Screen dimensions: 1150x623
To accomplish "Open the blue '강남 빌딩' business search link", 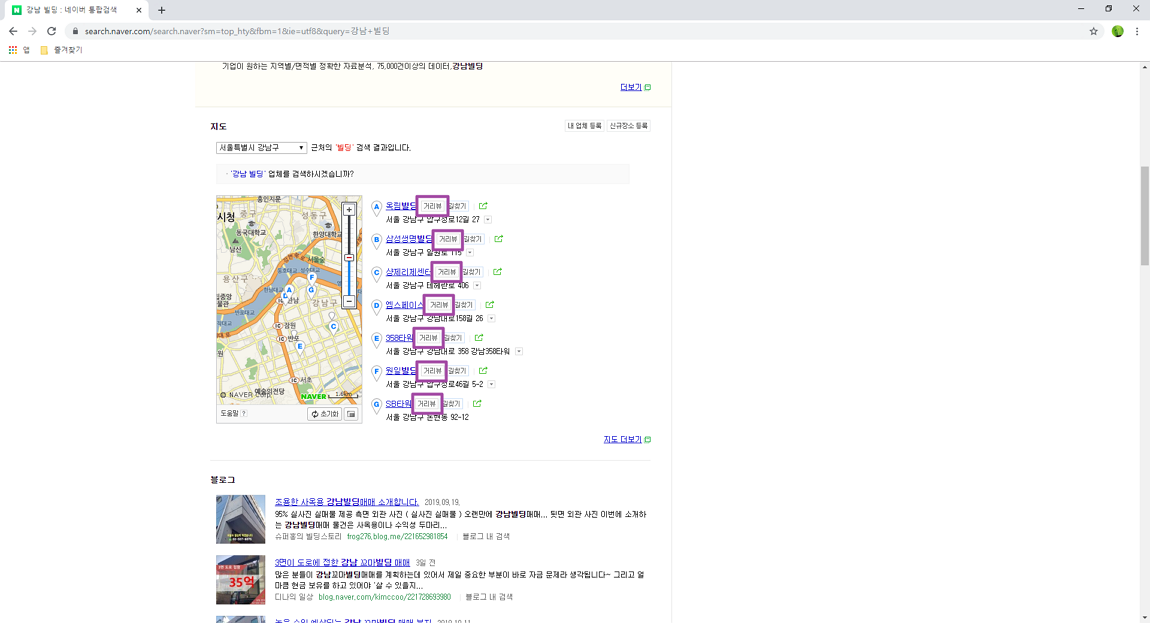I will click(x=247, y=174).
